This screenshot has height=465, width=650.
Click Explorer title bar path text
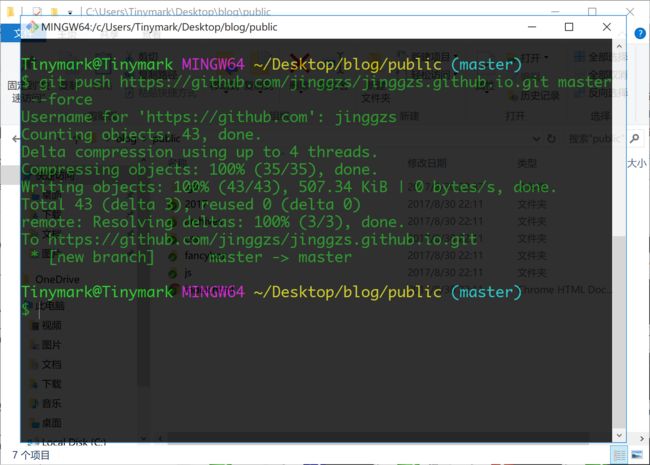coord(178,12)
